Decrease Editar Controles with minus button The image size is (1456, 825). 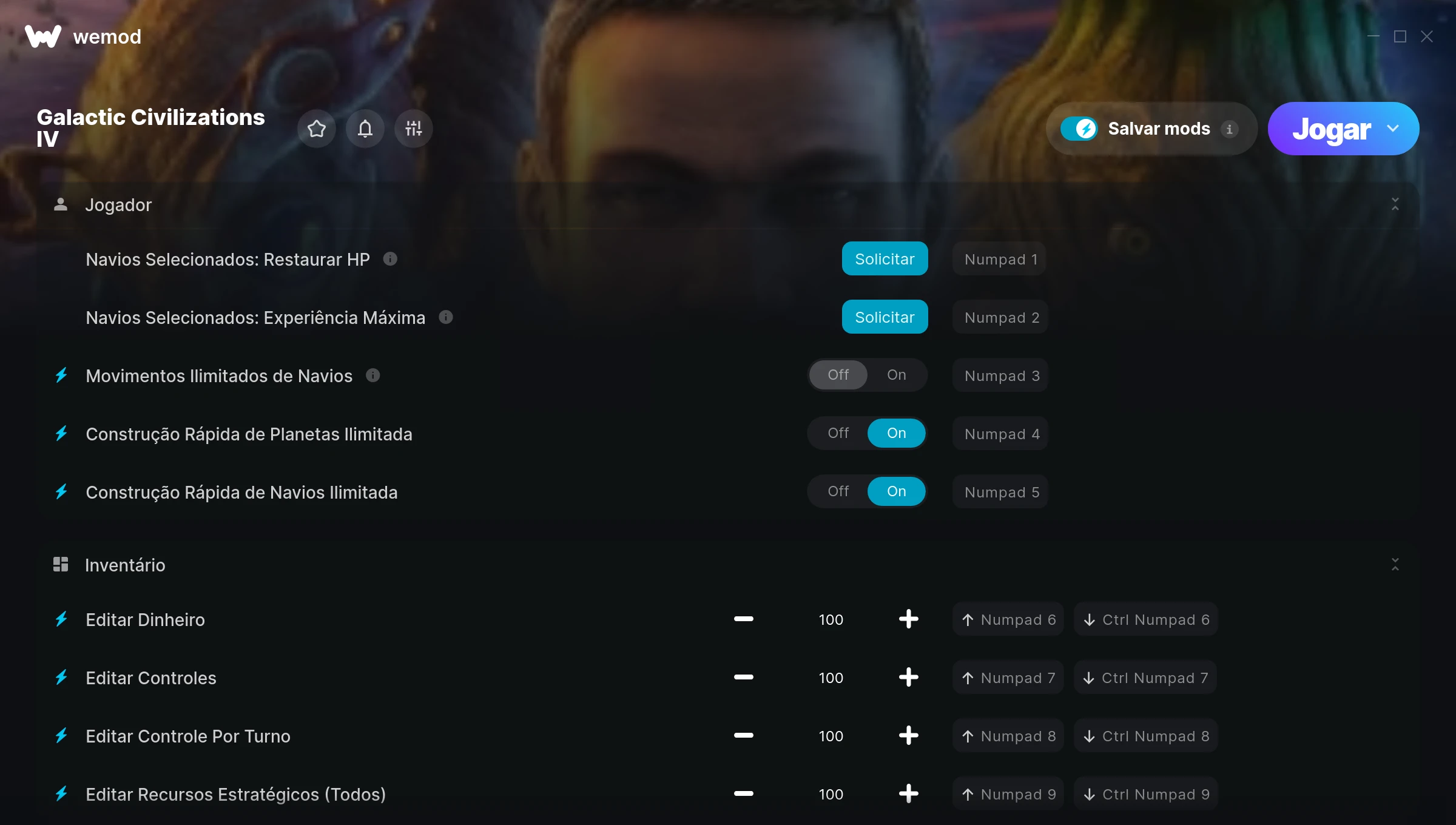click(x=744, y=678)
